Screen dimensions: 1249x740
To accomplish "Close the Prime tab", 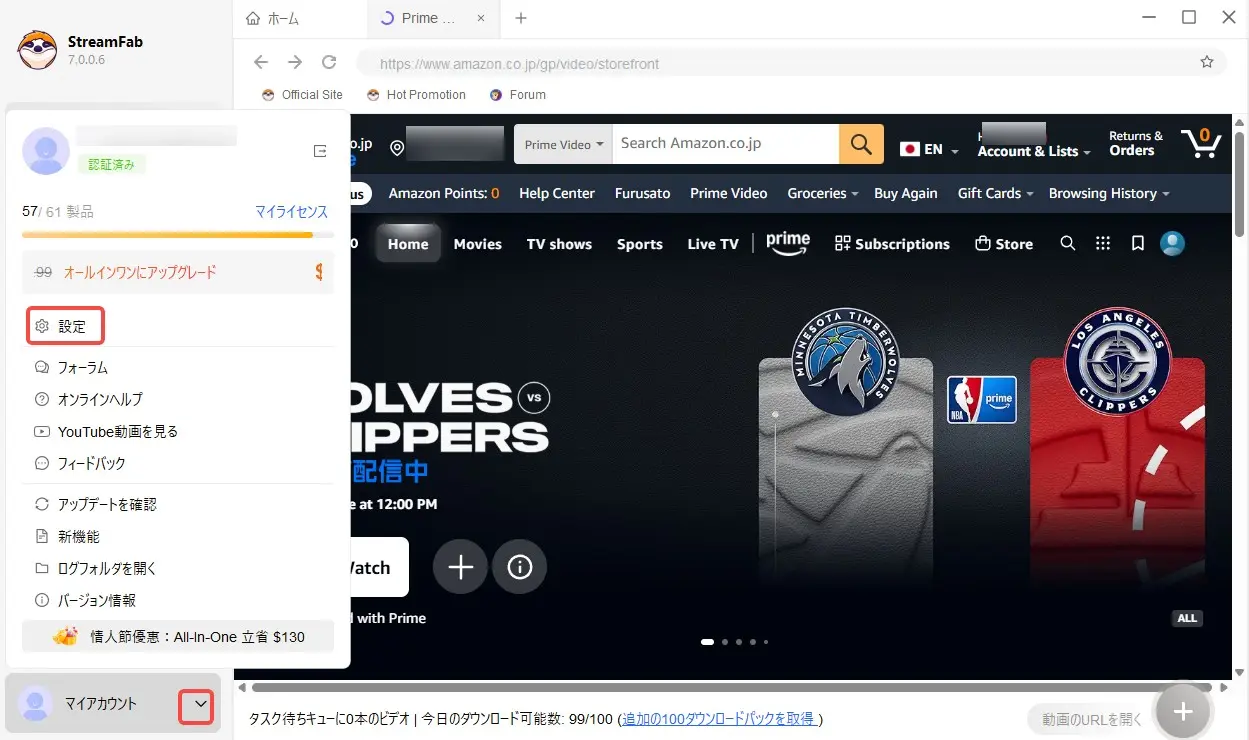I will [x=482, y=18].
